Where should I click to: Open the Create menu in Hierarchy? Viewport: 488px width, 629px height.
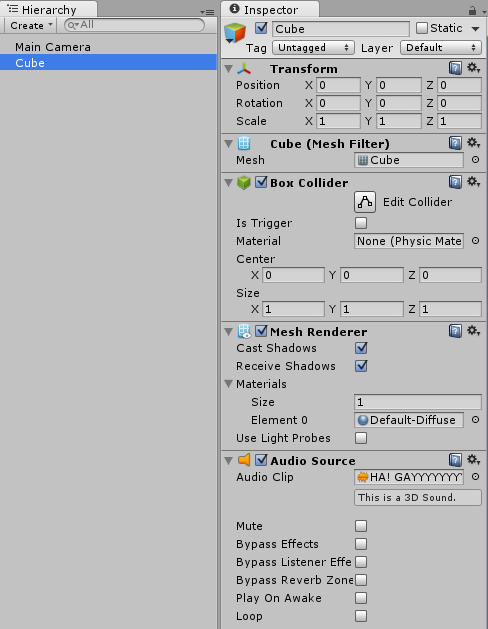(x=31, y=25)
